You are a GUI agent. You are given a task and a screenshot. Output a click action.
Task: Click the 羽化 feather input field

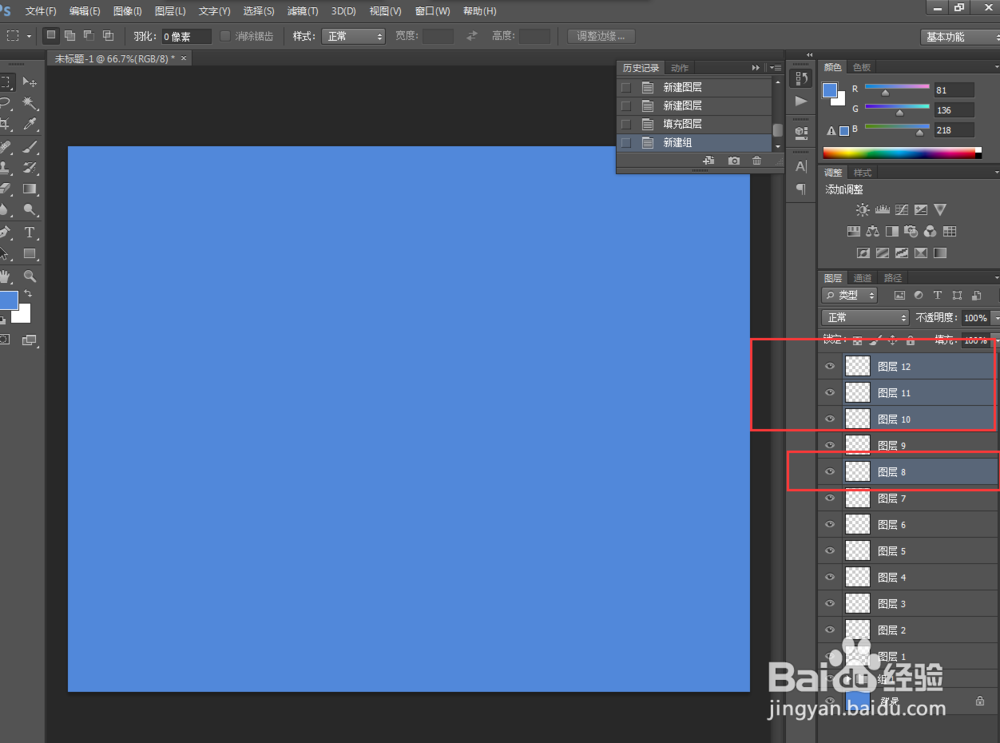click(186, 36)
